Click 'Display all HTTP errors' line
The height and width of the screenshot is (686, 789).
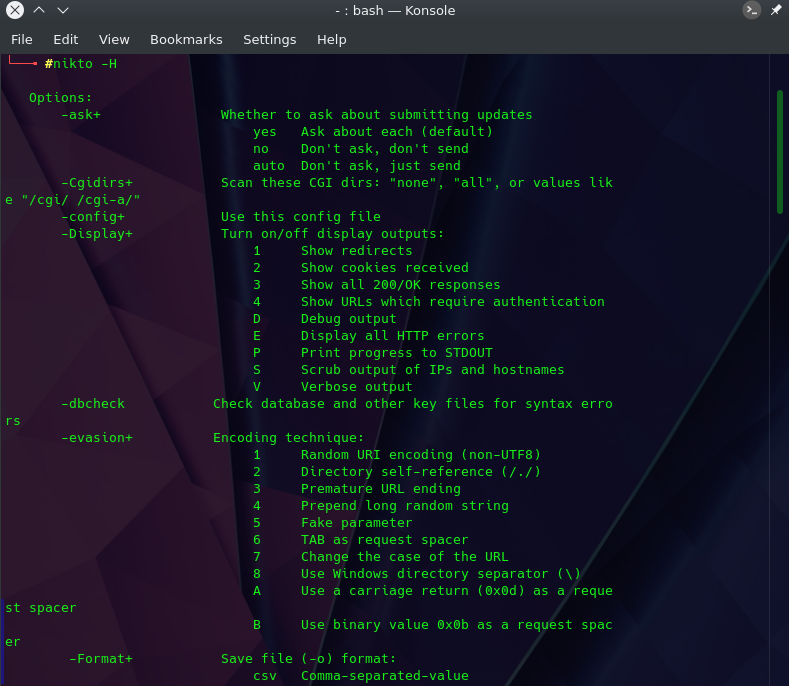click(x=392, y=336)
